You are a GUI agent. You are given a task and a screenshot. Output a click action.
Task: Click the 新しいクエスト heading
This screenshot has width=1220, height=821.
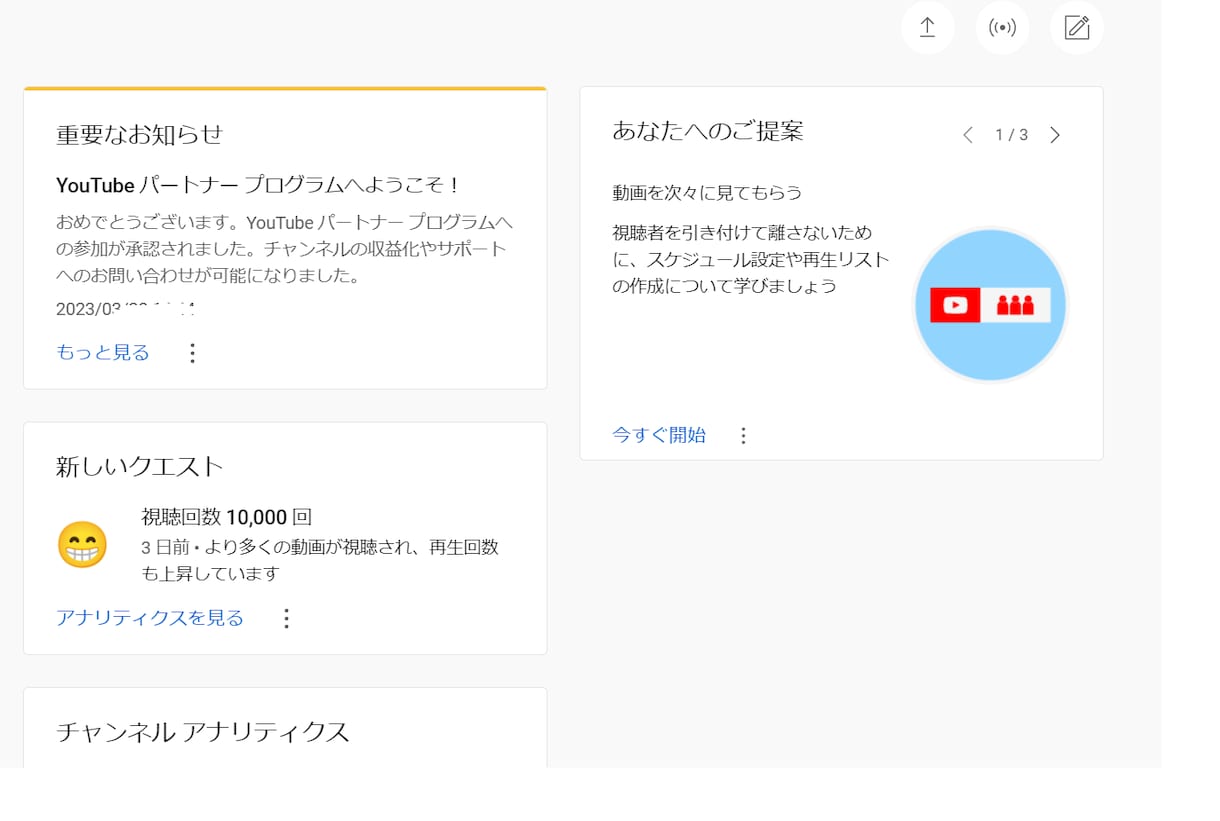point(139,466)
